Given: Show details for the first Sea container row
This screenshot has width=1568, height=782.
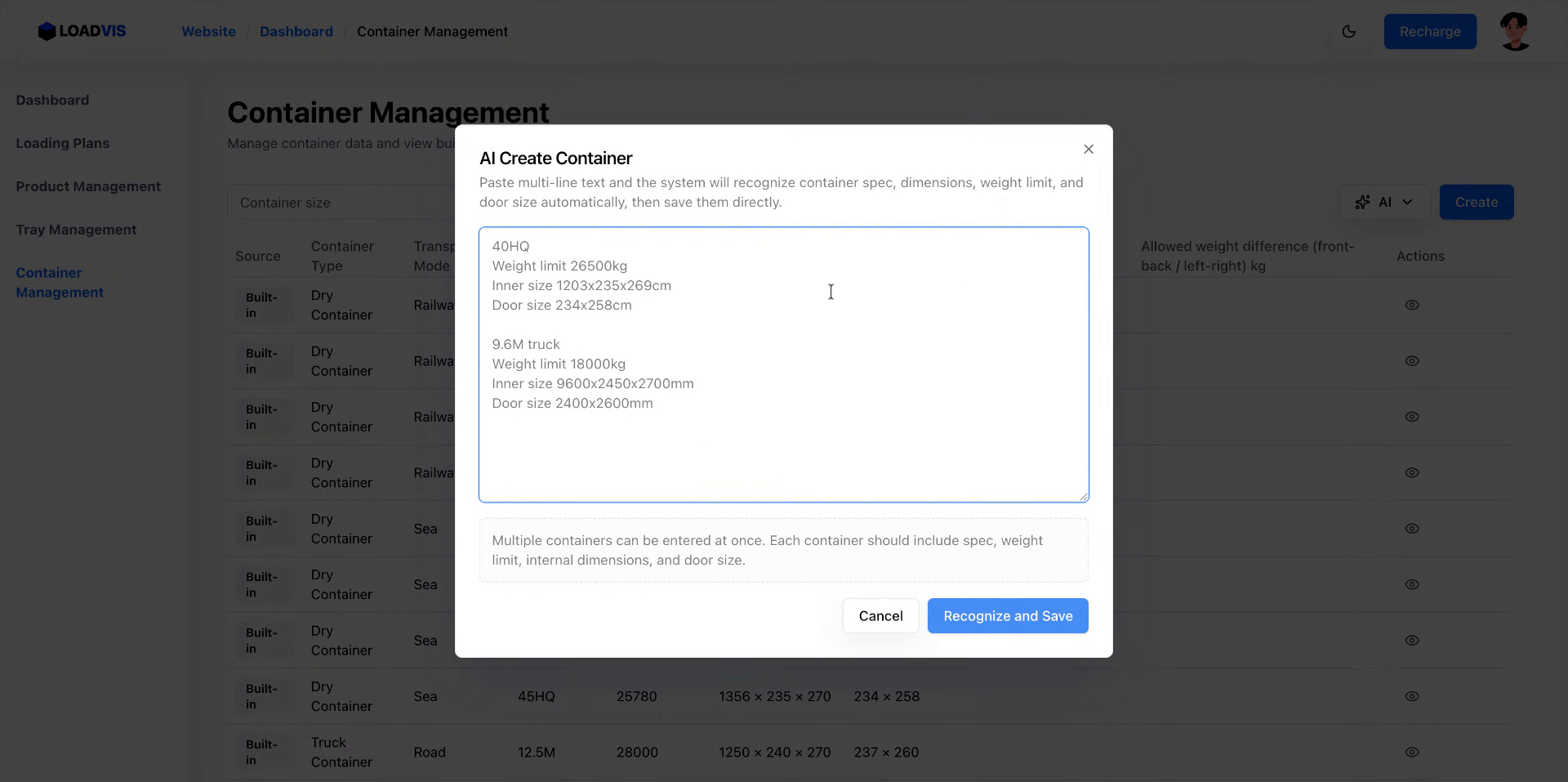Looking at the screenshot, I should click(1413, 529).
